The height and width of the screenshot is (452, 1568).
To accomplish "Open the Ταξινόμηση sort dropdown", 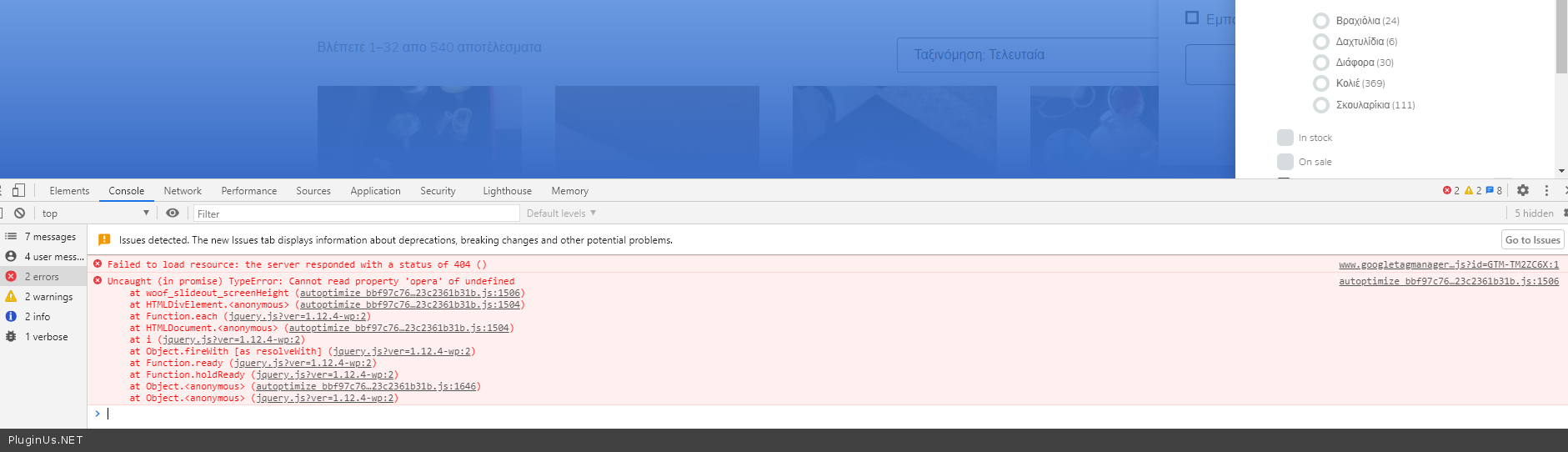I will pos(1027,55).
